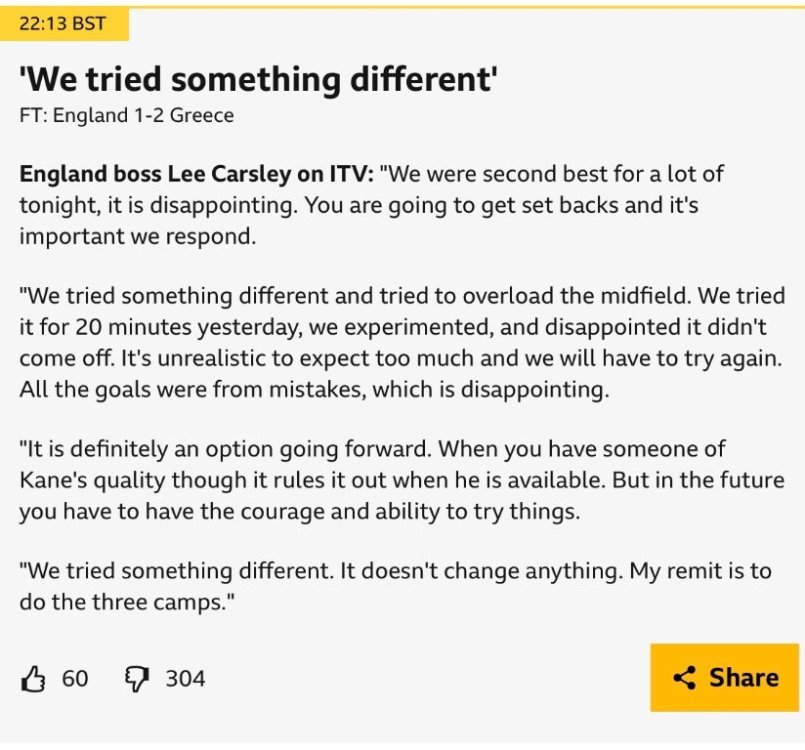Click the paragraph about overloading the midfield

[400, 327]
